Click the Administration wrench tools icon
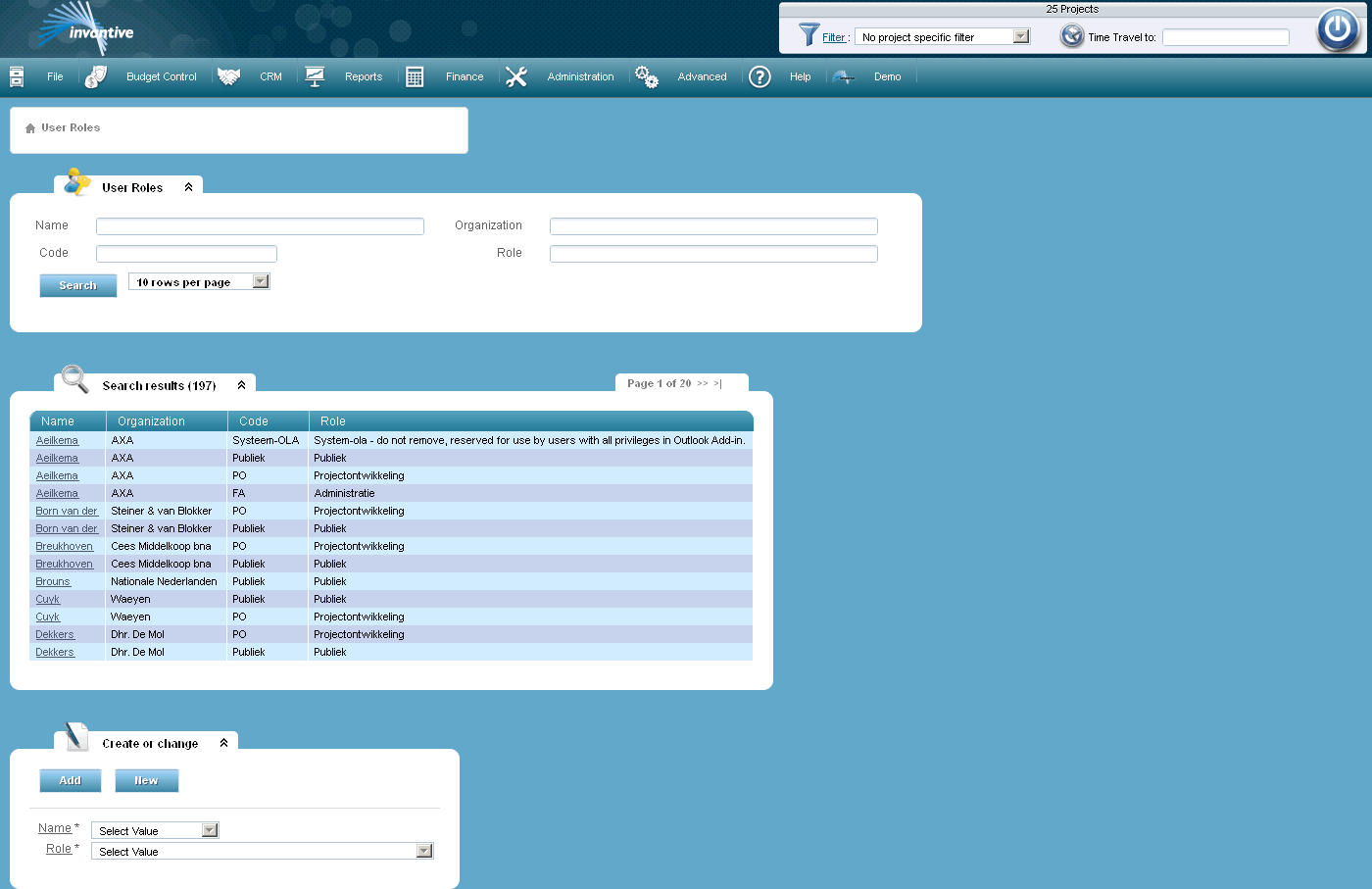1372x889 pixels. pos(516,76)
